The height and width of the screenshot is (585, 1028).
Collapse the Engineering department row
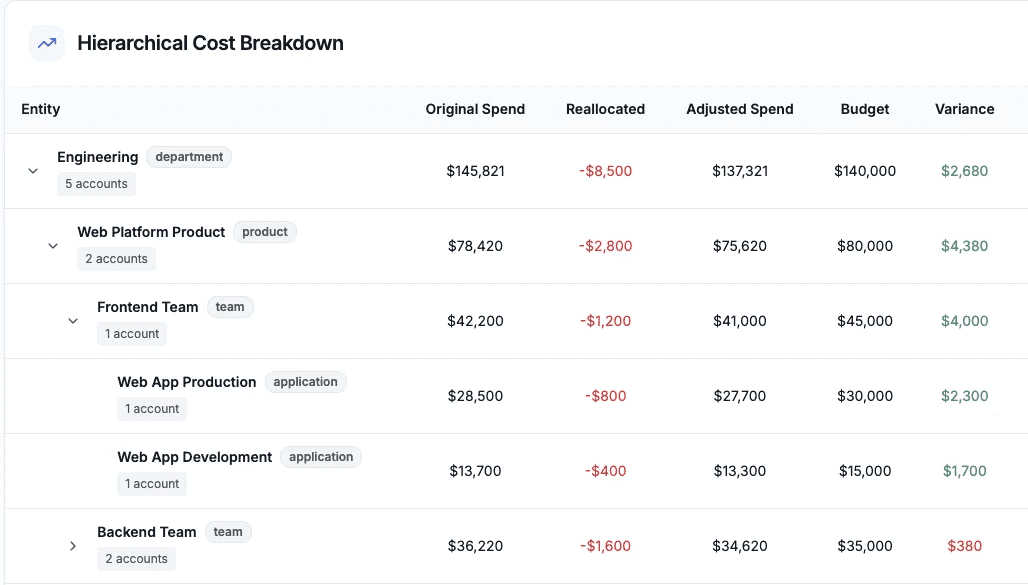coord(33,171)
